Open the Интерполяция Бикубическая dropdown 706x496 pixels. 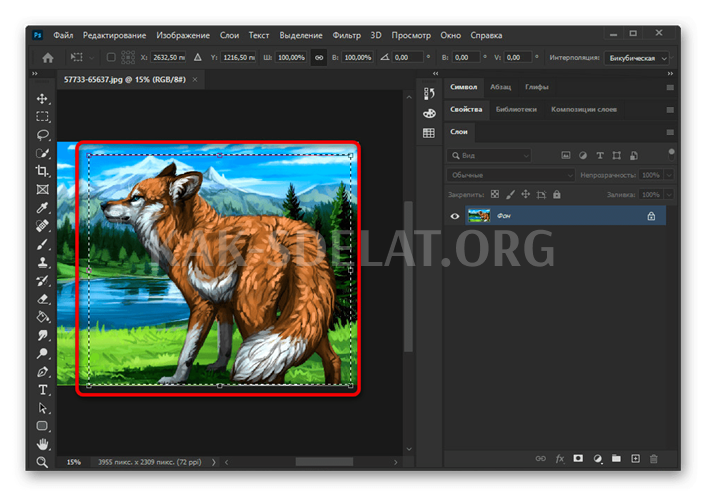point(637,58)
